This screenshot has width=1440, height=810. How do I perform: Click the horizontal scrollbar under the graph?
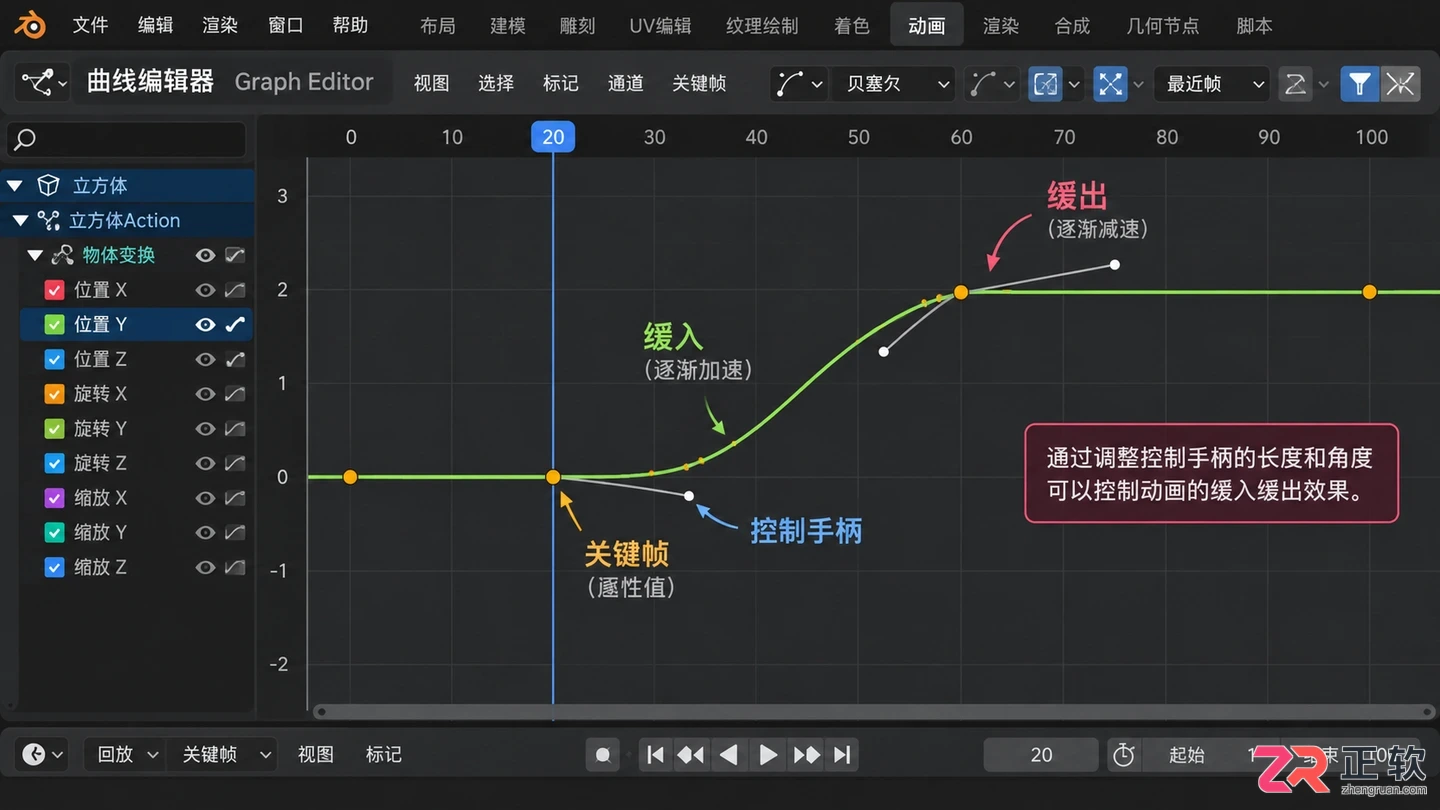(x=873, y=712)
